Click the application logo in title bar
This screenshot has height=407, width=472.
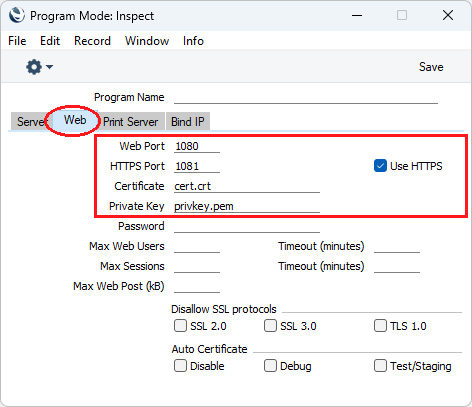(17, 15)
